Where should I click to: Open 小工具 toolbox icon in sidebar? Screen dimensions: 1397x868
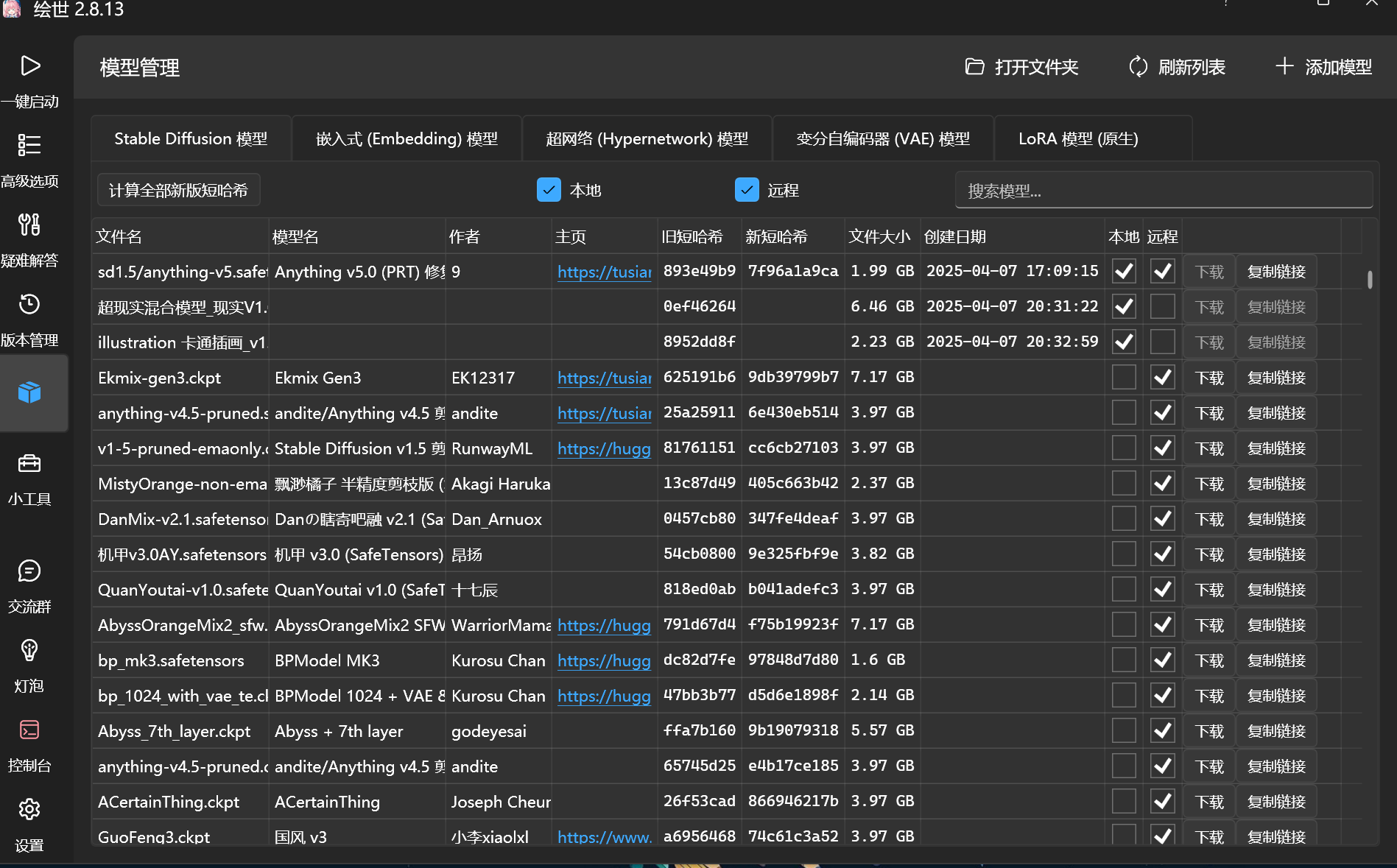29,463
